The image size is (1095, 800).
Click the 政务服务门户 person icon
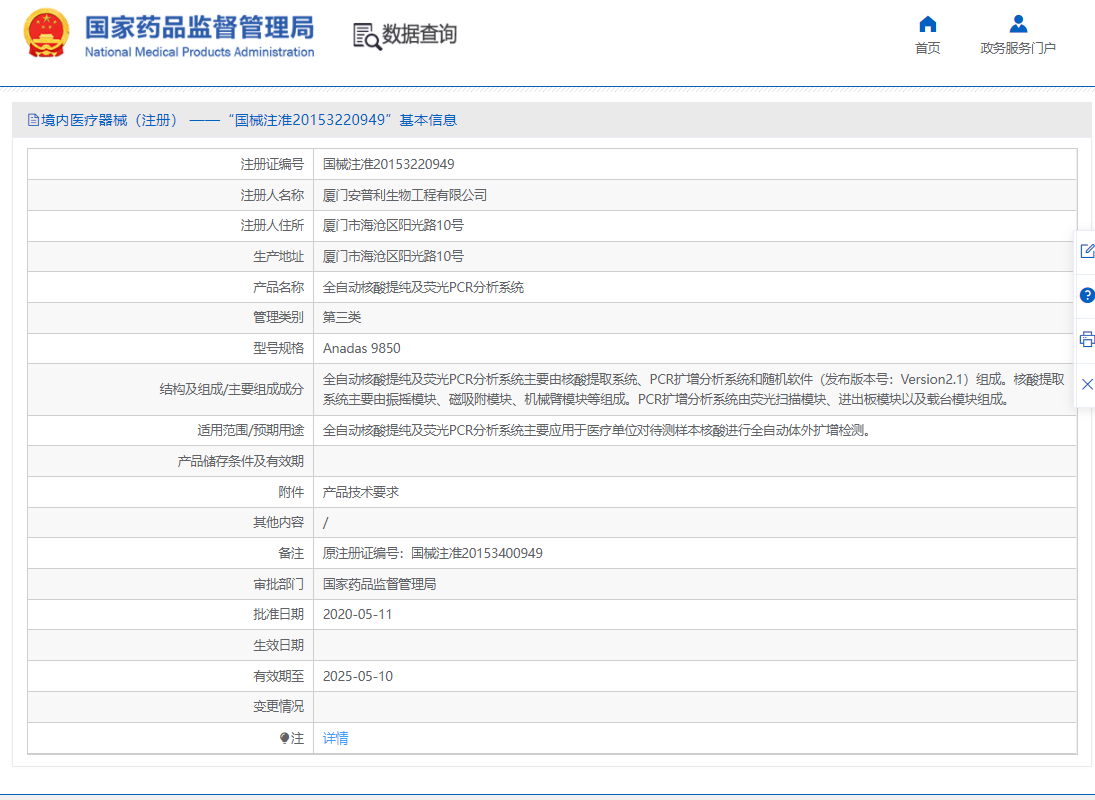tap(1017, 23)
